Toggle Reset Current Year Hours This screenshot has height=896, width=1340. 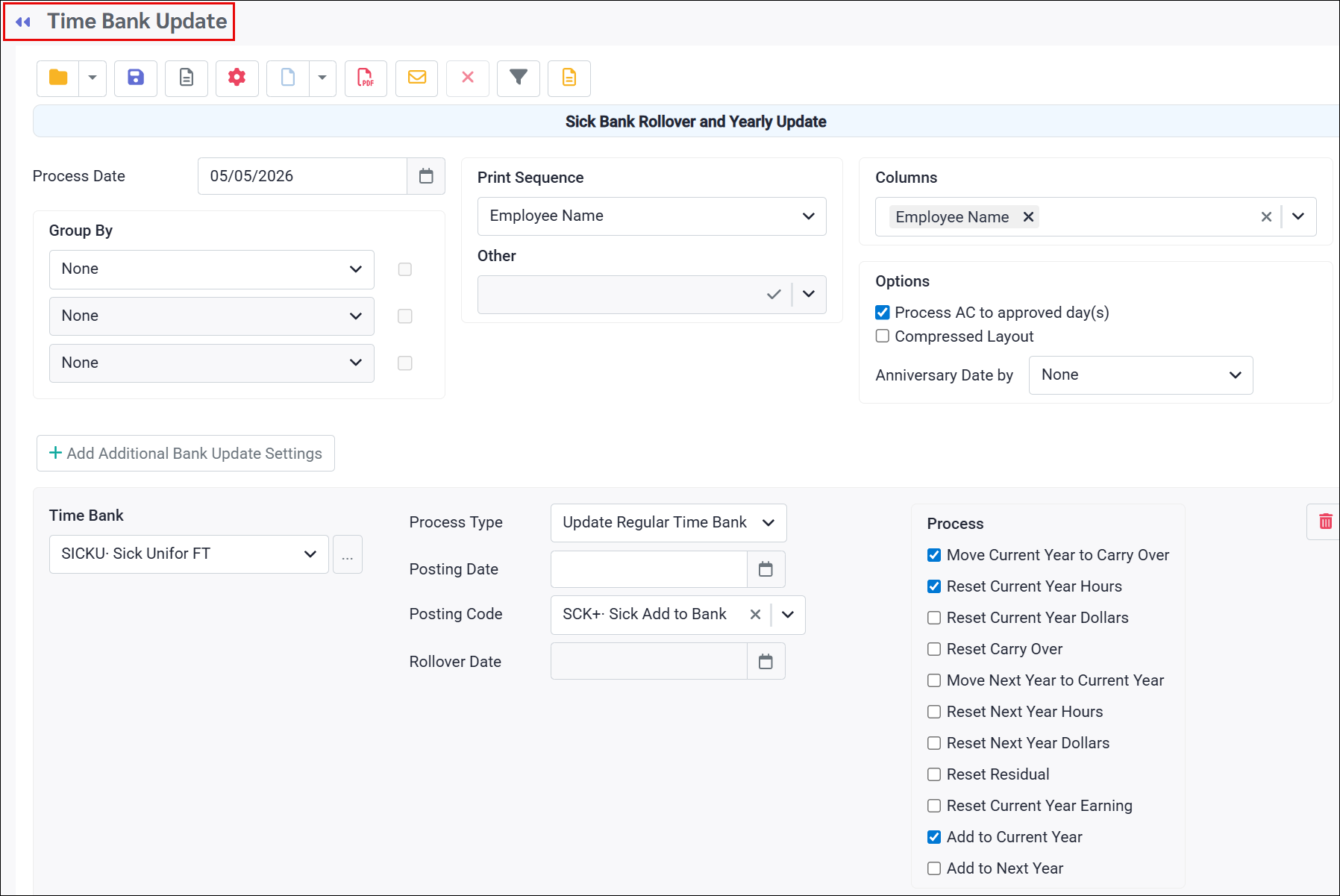[934, 586]
